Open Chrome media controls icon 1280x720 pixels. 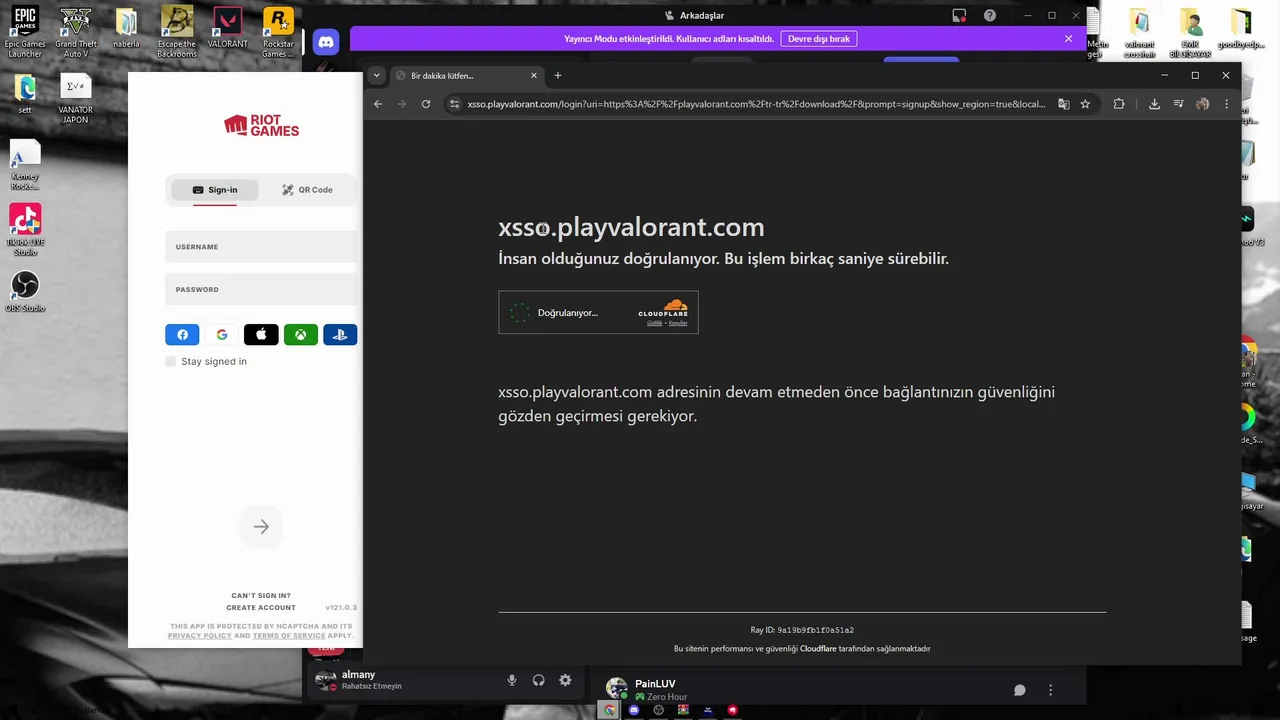click(1179, 104)
